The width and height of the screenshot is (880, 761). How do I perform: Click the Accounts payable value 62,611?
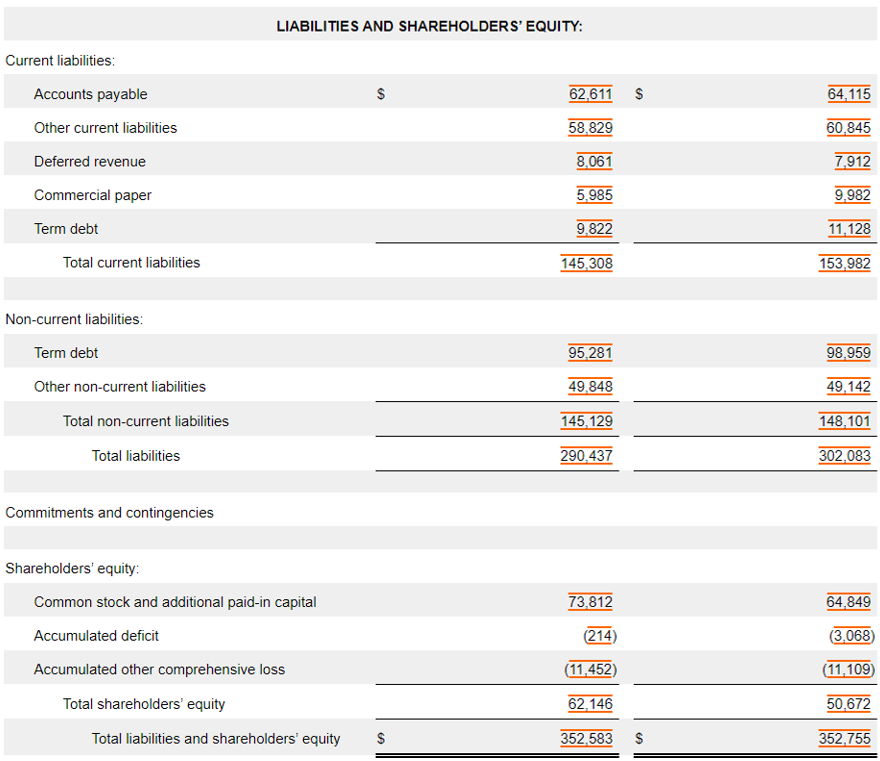tap(590, 94)
